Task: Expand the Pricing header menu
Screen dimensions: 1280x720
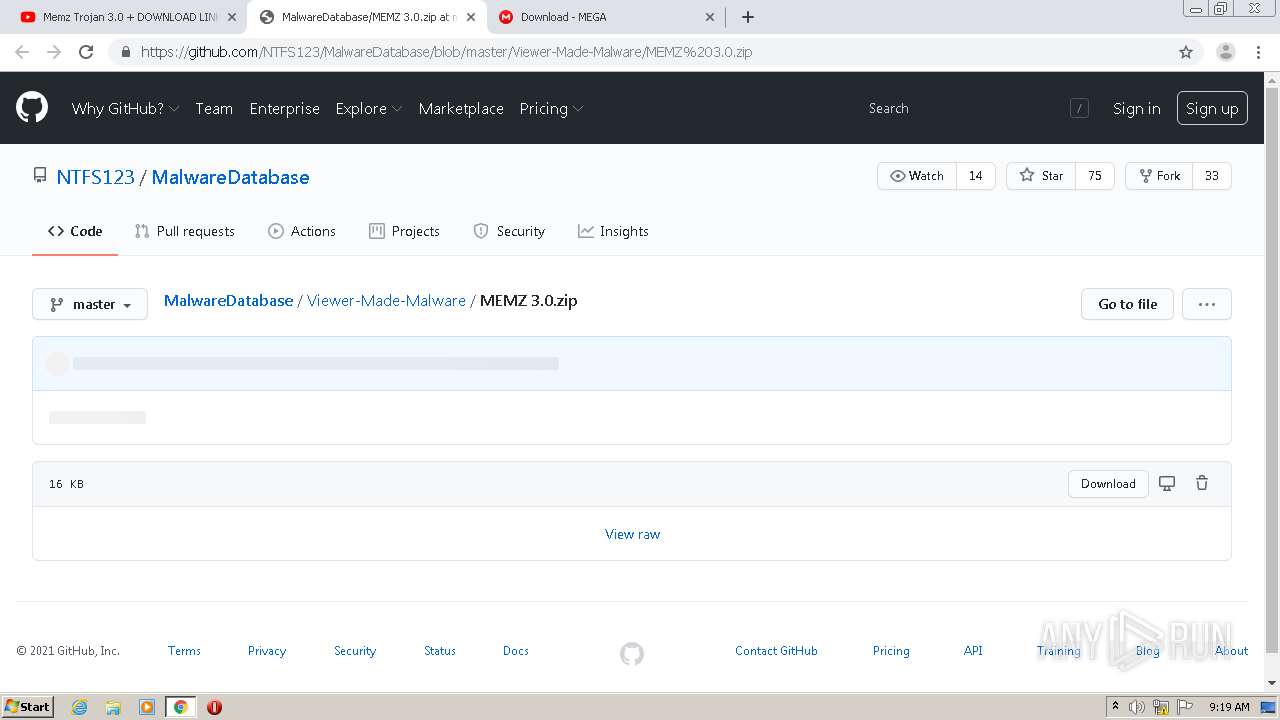Action: (551, 108)
